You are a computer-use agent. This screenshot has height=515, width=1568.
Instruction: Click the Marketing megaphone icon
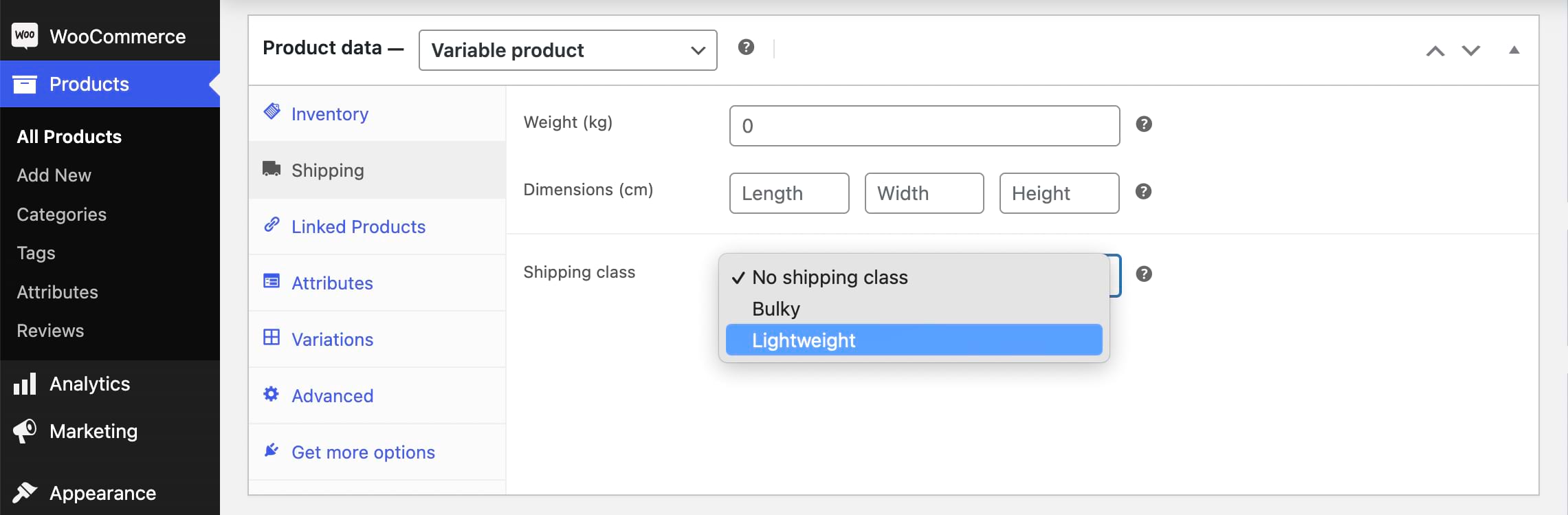coord(24,431)
